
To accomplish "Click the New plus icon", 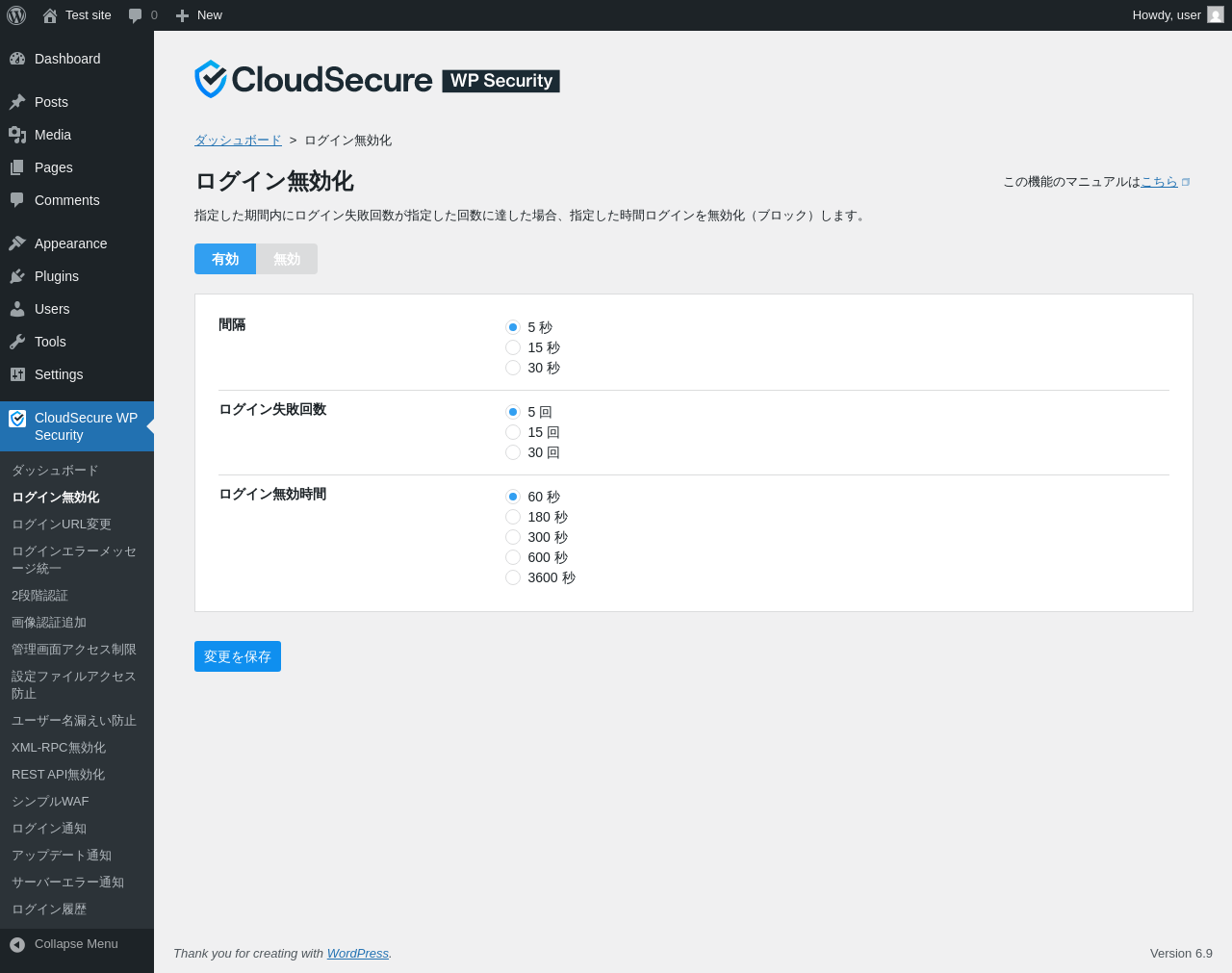I will 182,15.
